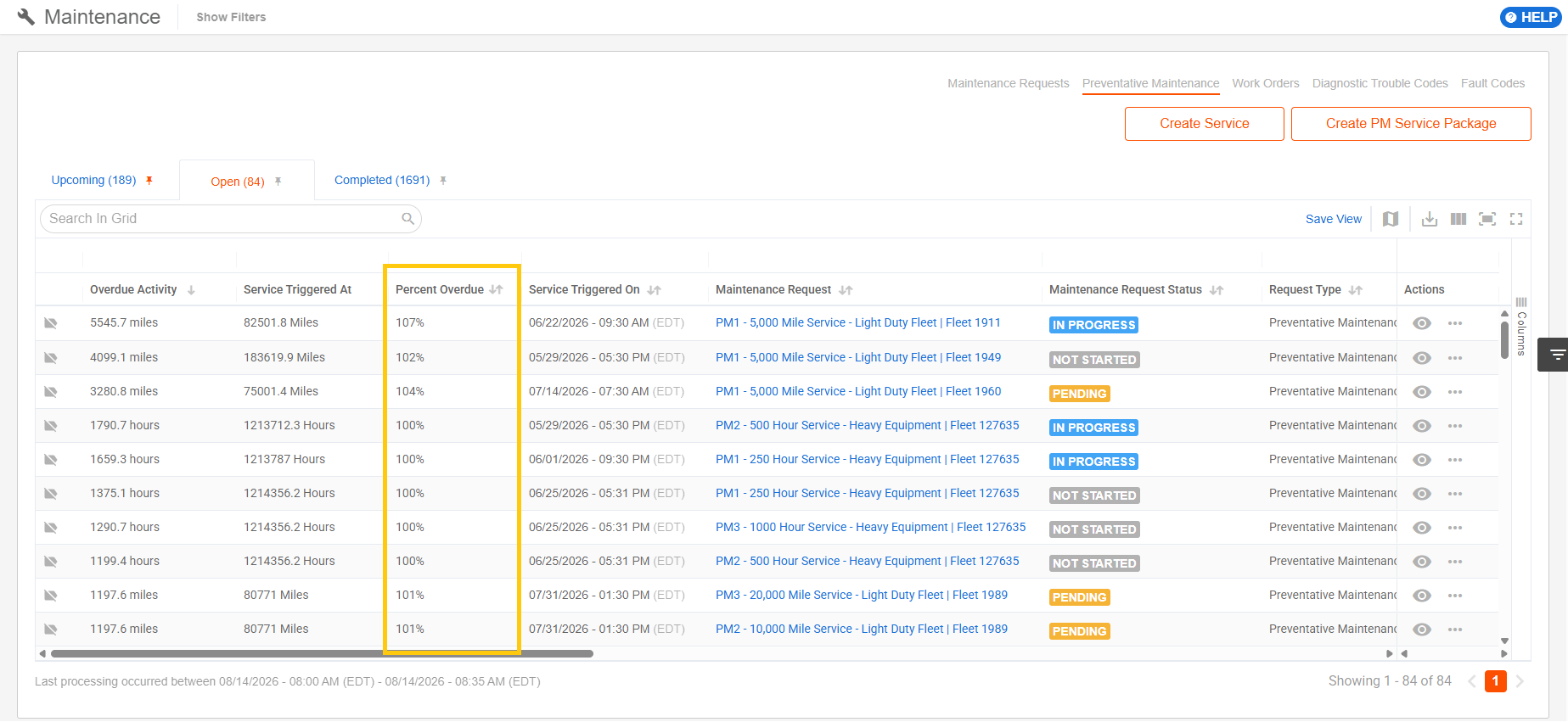Open PM2 10,000 Mile Service Fleet 1989
Screen dimensions: 1568x722
click(x=862, y=629)
